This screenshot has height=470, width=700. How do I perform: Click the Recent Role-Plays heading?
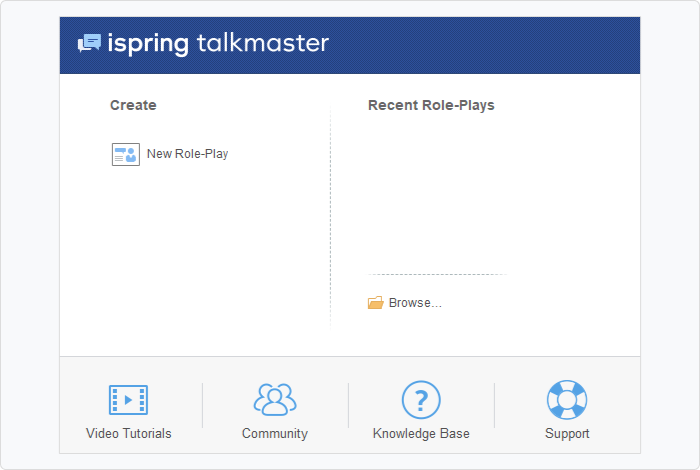(x=431, y=105)
